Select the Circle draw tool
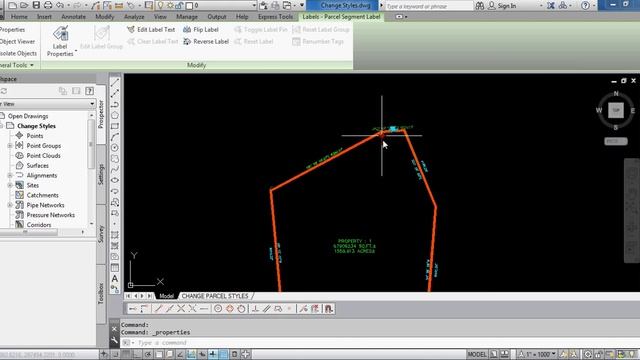 click(x=115, y=147)
